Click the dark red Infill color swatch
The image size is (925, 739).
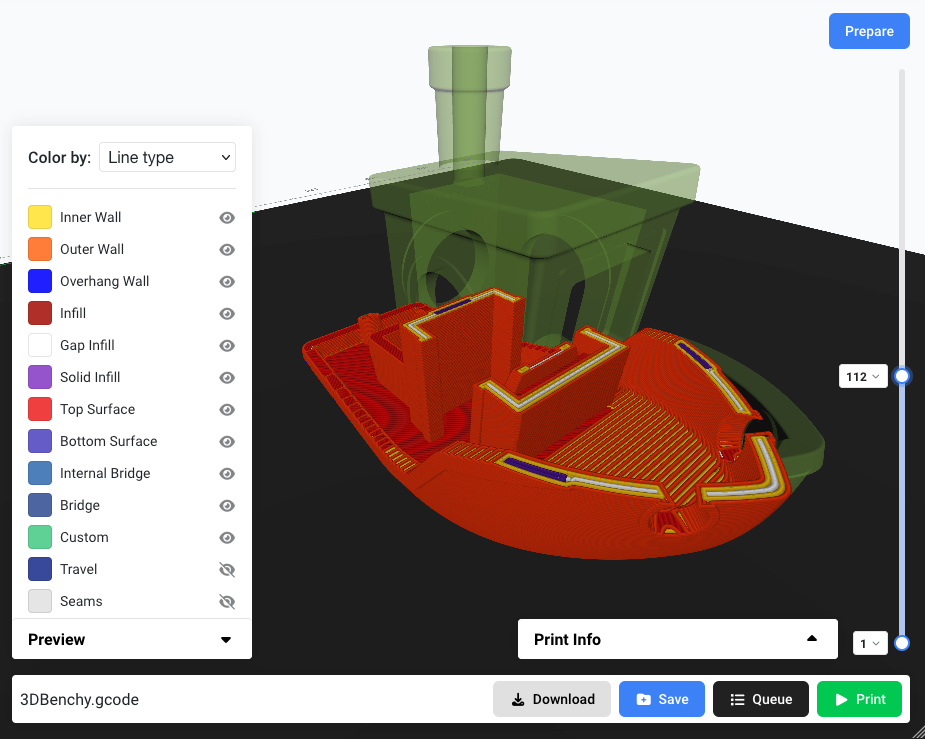40,313
